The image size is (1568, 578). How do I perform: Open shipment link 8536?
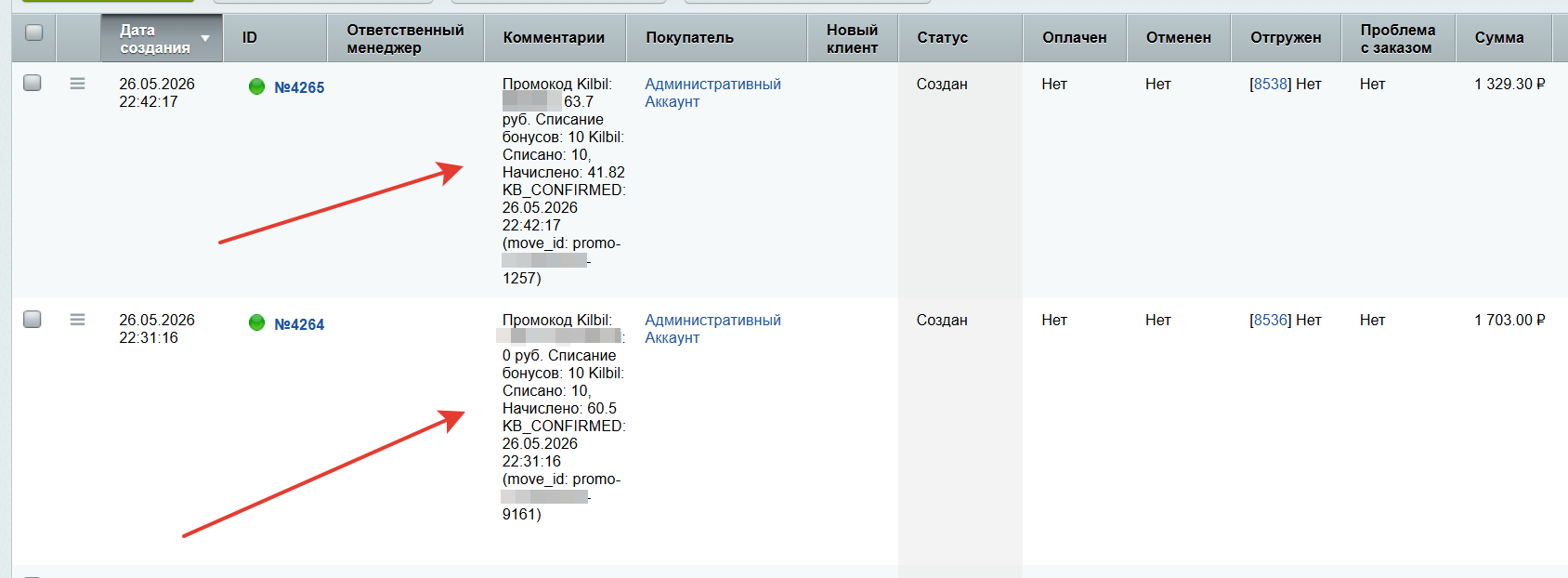point(1270,320)
